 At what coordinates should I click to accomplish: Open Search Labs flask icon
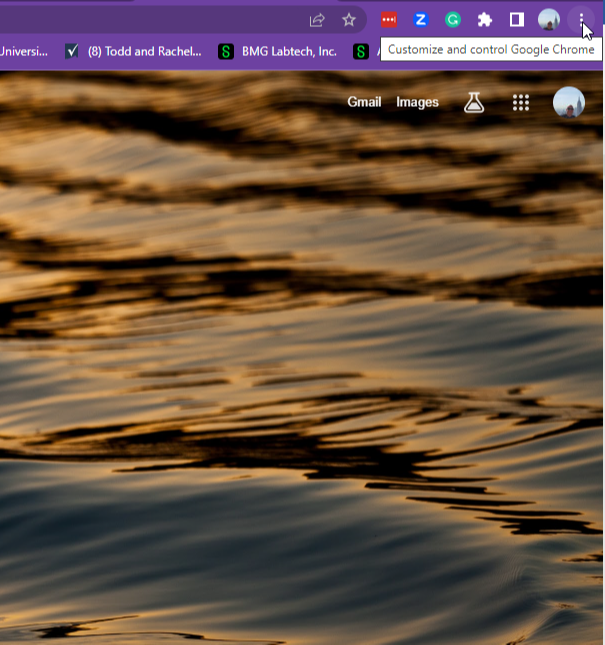(x=474, y=102)
